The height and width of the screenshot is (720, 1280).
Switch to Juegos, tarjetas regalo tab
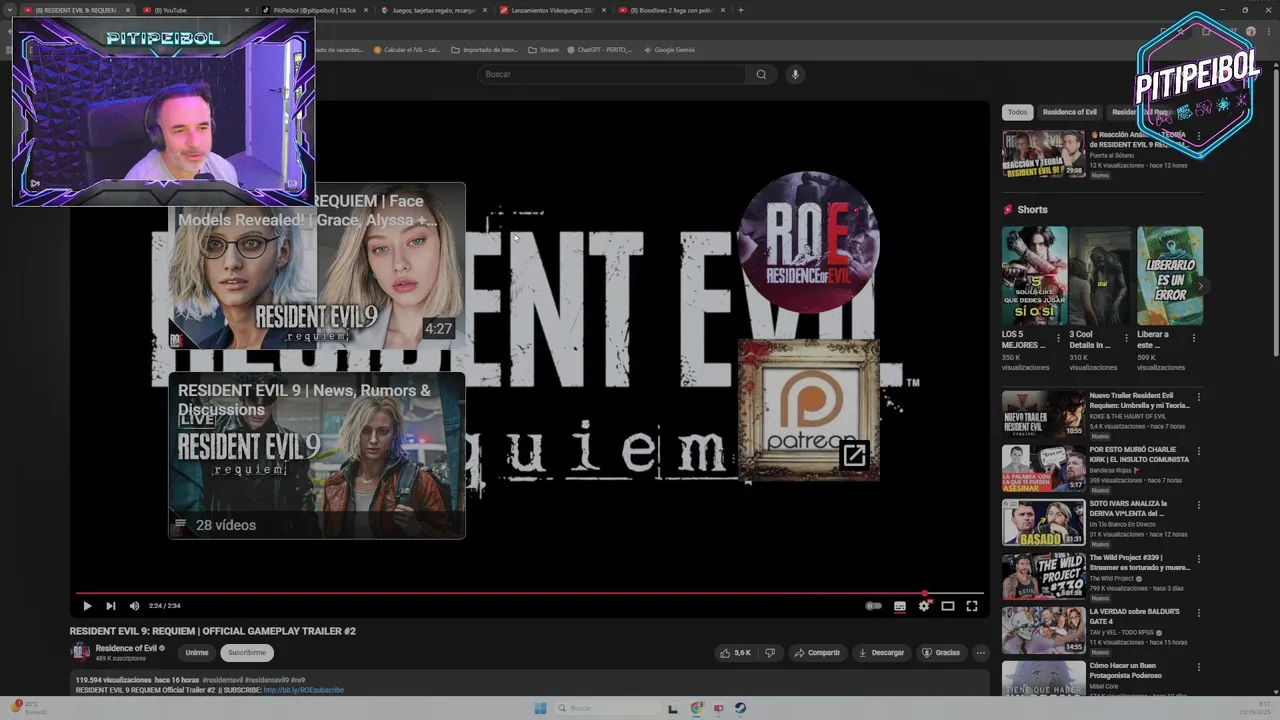[432, 10]
